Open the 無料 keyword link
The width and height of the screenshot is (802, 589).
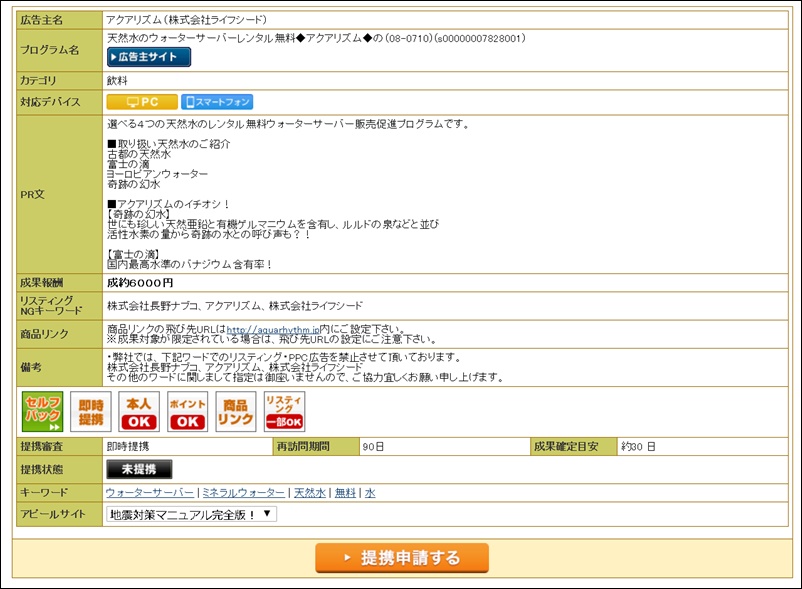click(x=345, y=493)
